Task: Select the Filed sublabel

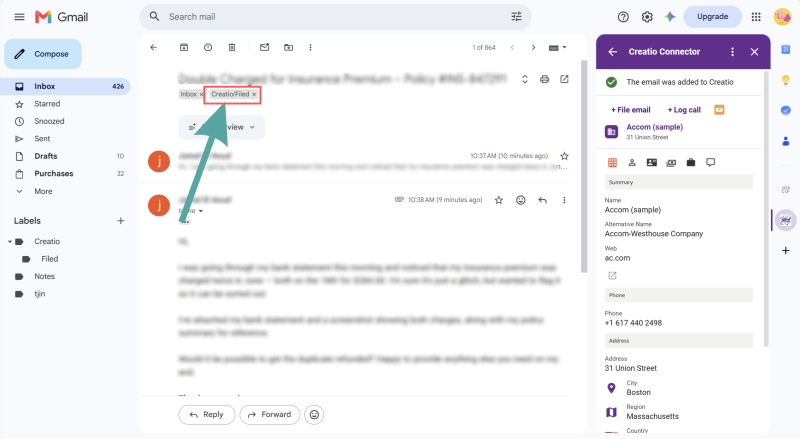Action: click(x=49, y=259)
